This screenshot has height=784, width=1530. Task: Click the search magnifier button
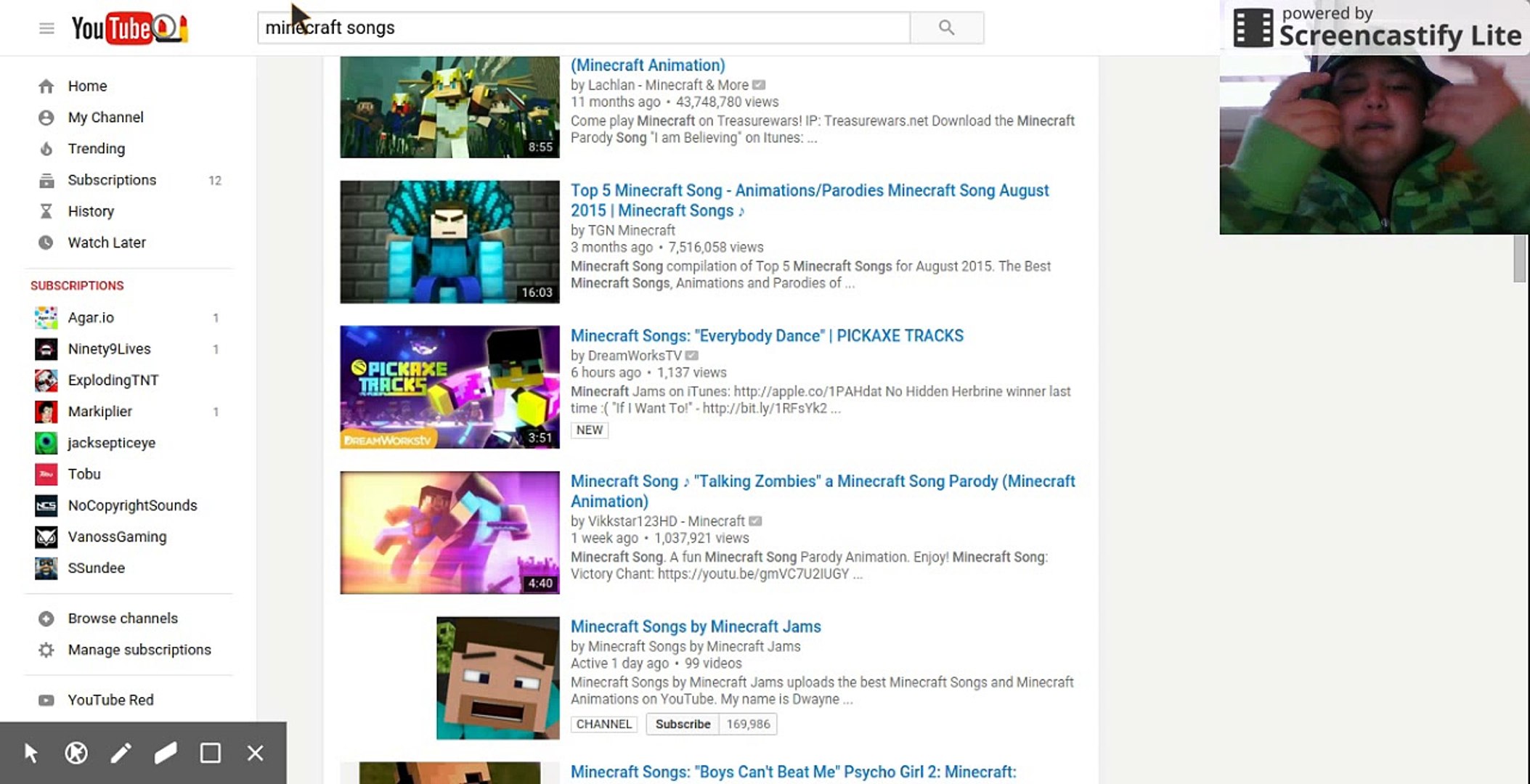pyautogui.click(x=946, y=28)
